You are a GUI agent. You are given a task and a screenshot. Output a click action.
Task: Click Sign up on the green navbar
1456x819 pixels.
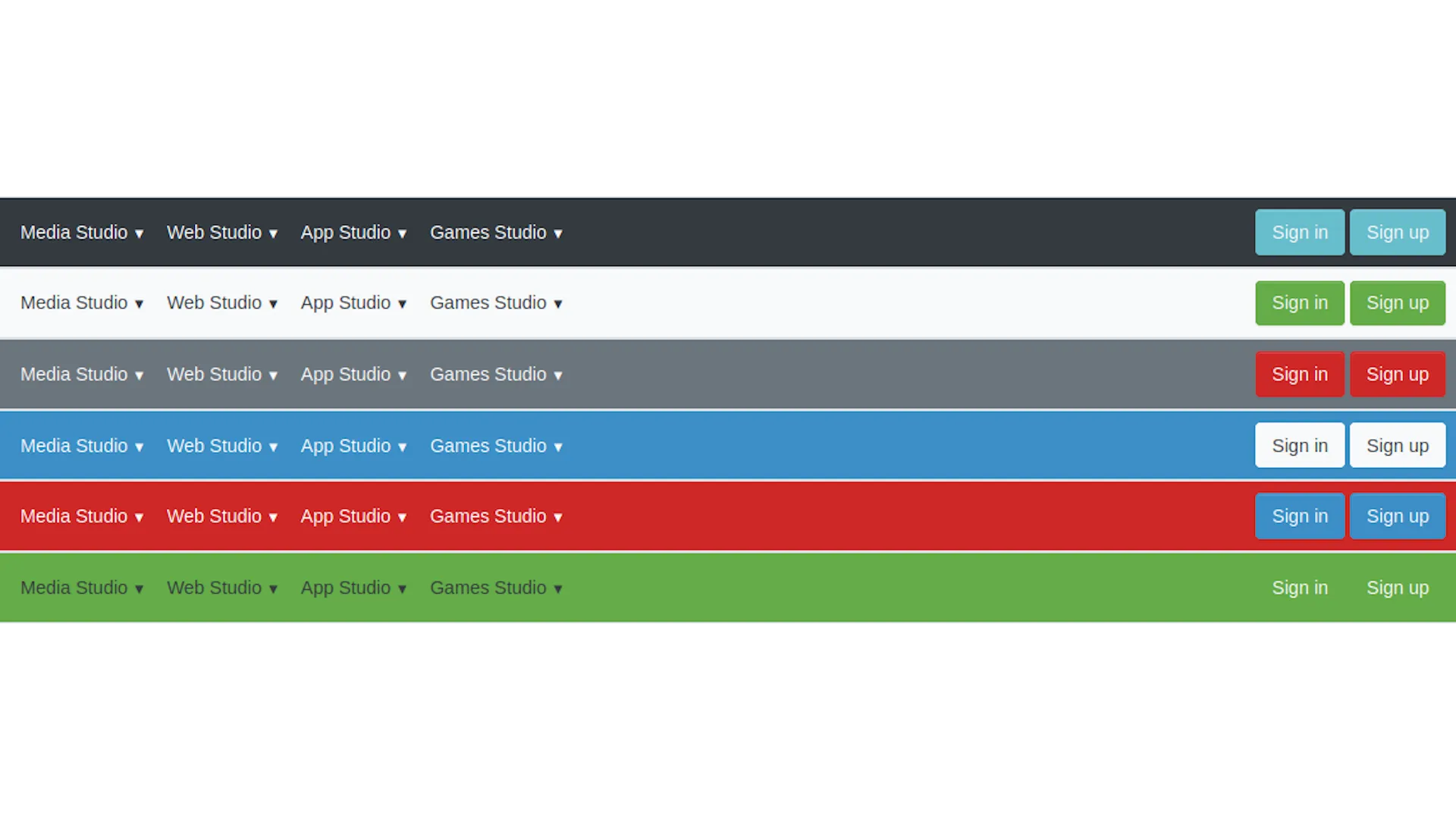coord(1397,587)
